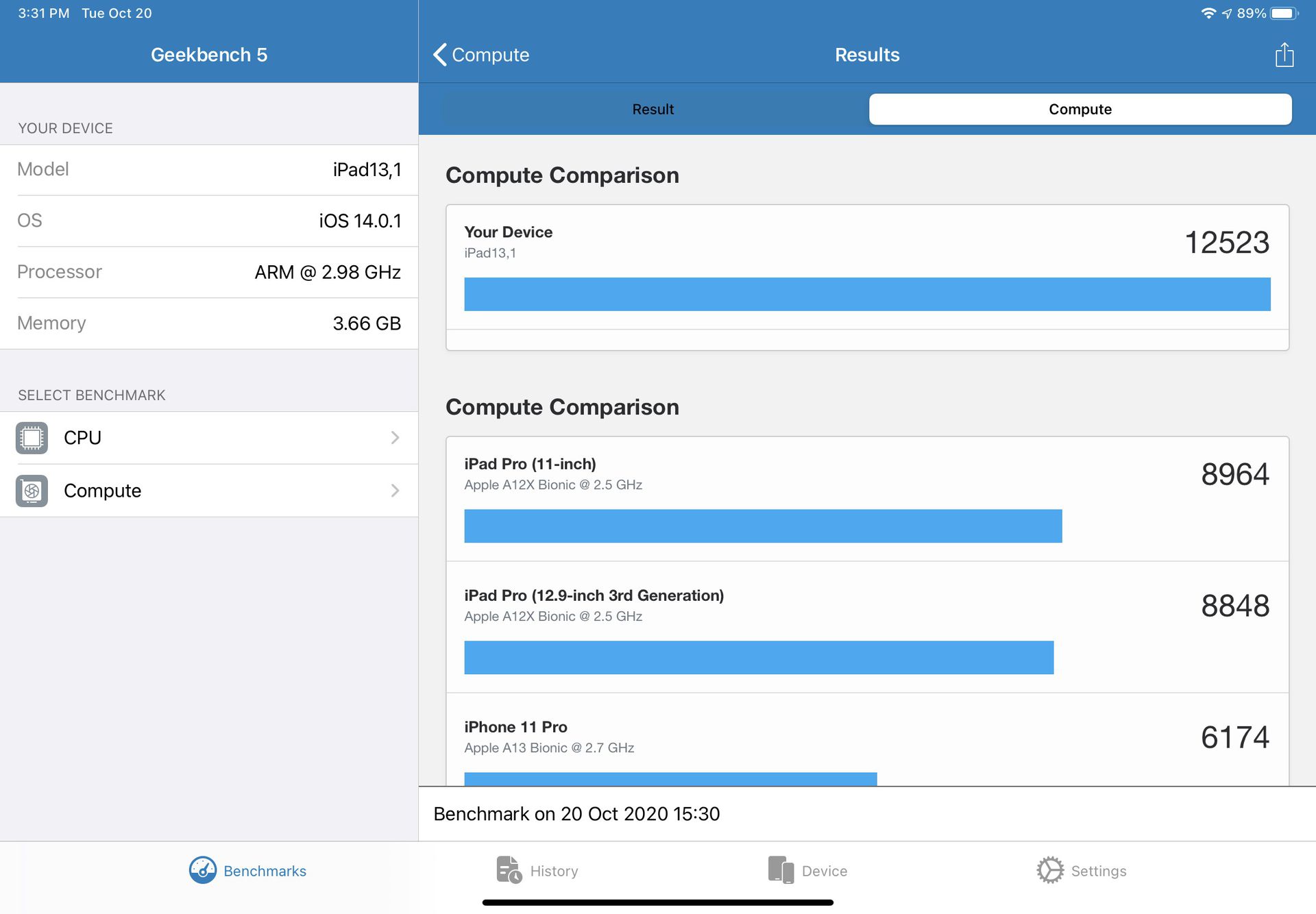The height and width of the screenshot is (914, 1316).
Task: Expand the Compute benchmark row chevron
Action: pos(395,491)
